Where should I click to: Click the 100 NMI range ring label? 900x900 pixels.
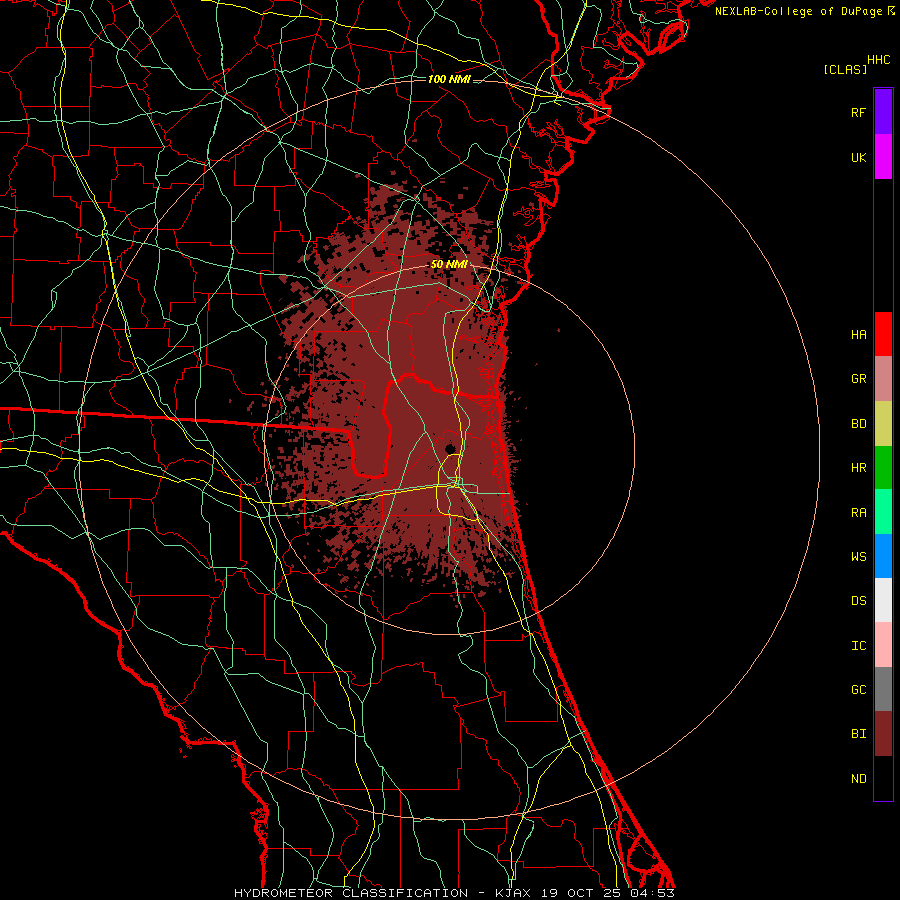coord(449,79)
